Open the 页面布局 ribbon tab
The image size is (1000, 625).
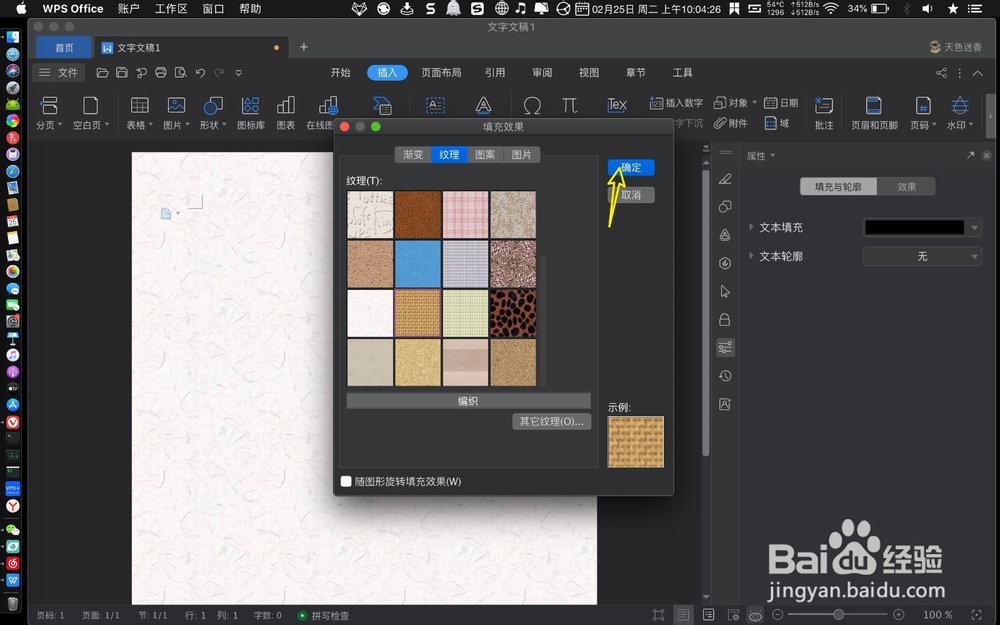pos(441,72)
